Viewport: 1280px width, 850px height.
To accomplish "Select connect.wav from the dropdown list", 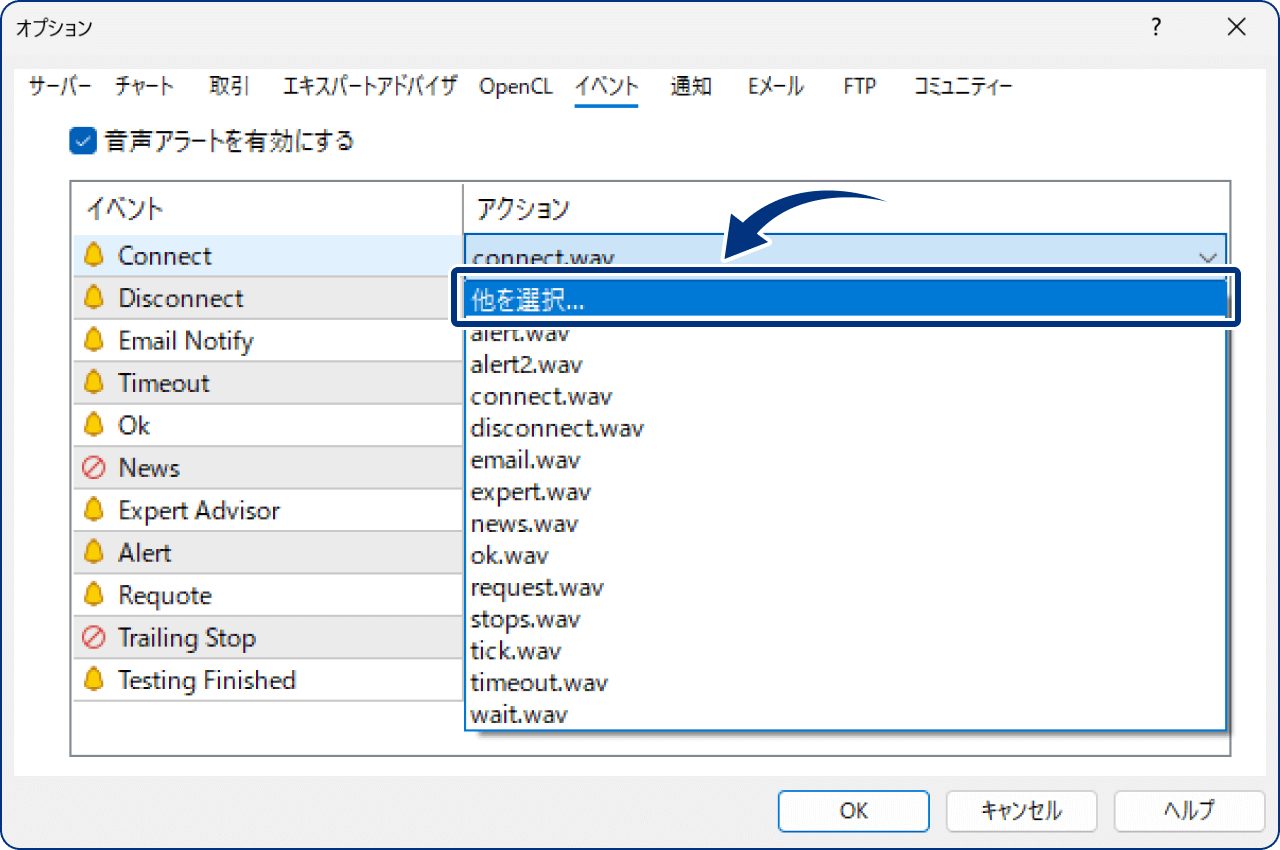I will (x=541, y=396).
